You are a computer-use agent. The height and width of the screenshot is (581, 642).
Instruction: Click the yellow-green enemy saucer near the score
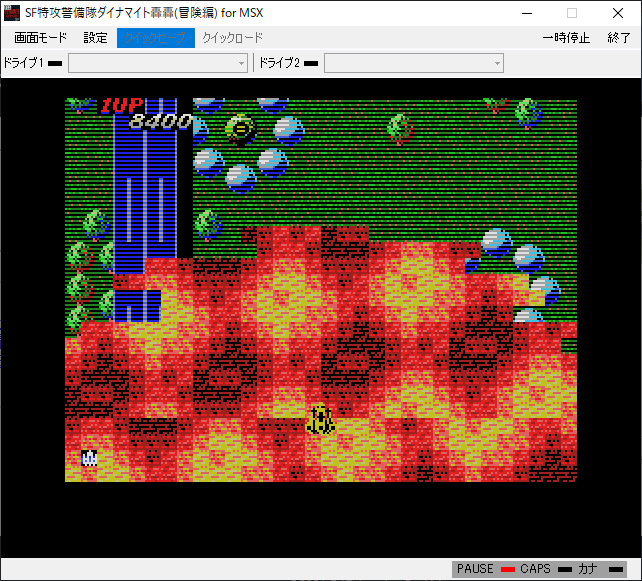pyautogui.click(x=240, y=129)
